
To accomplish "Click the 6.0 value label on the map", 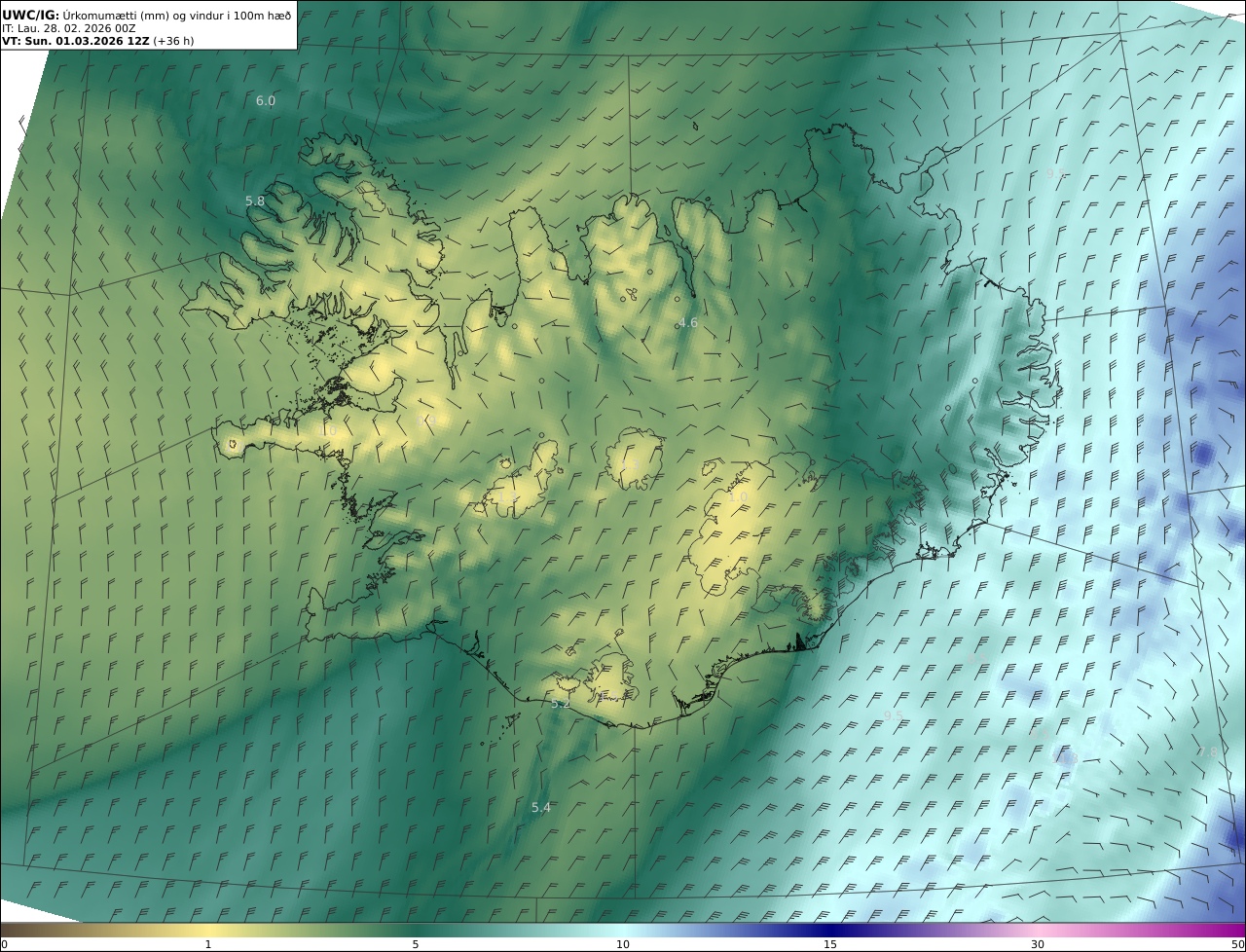I will tap(266, 101).
